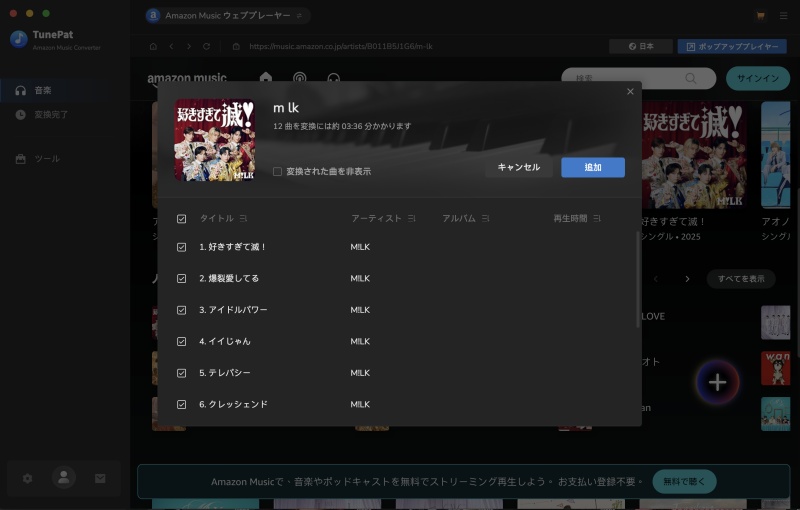This screenshot has width=800, height=510.
Task: Click the TunePat logo icon
Action: pos(19,39)
